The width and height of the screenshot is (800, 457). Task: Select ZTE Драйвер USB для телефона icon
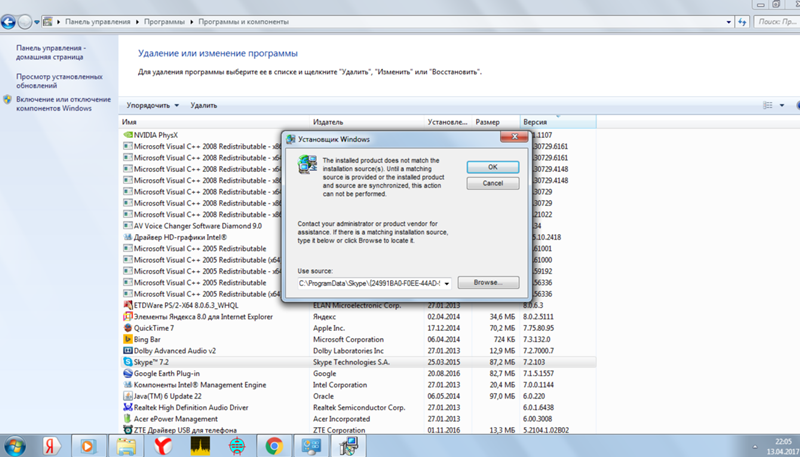(128, 430)
